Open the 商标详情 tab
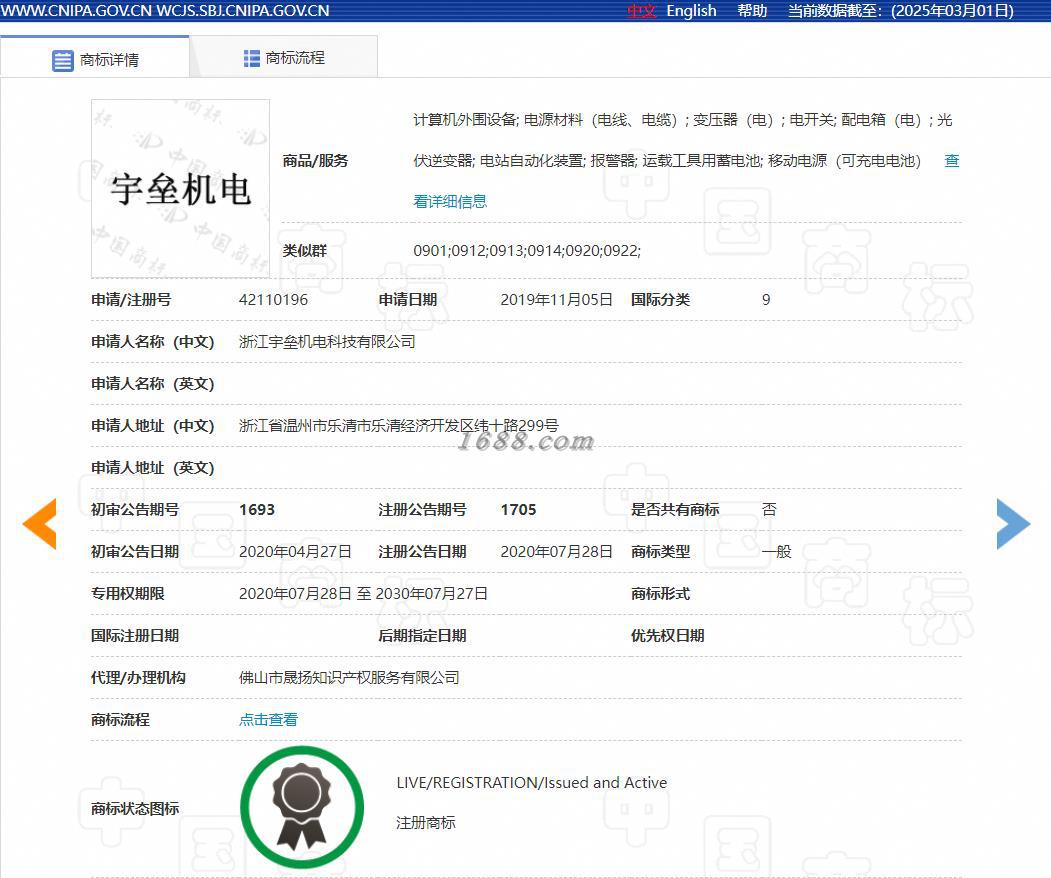This screenshot has height=878, width=1051. click(x=95, y=59)
